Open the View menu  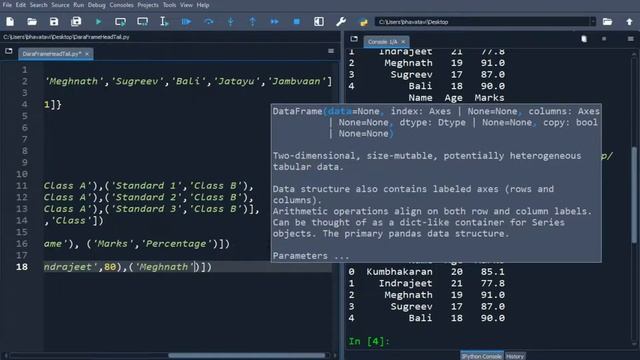186,5
